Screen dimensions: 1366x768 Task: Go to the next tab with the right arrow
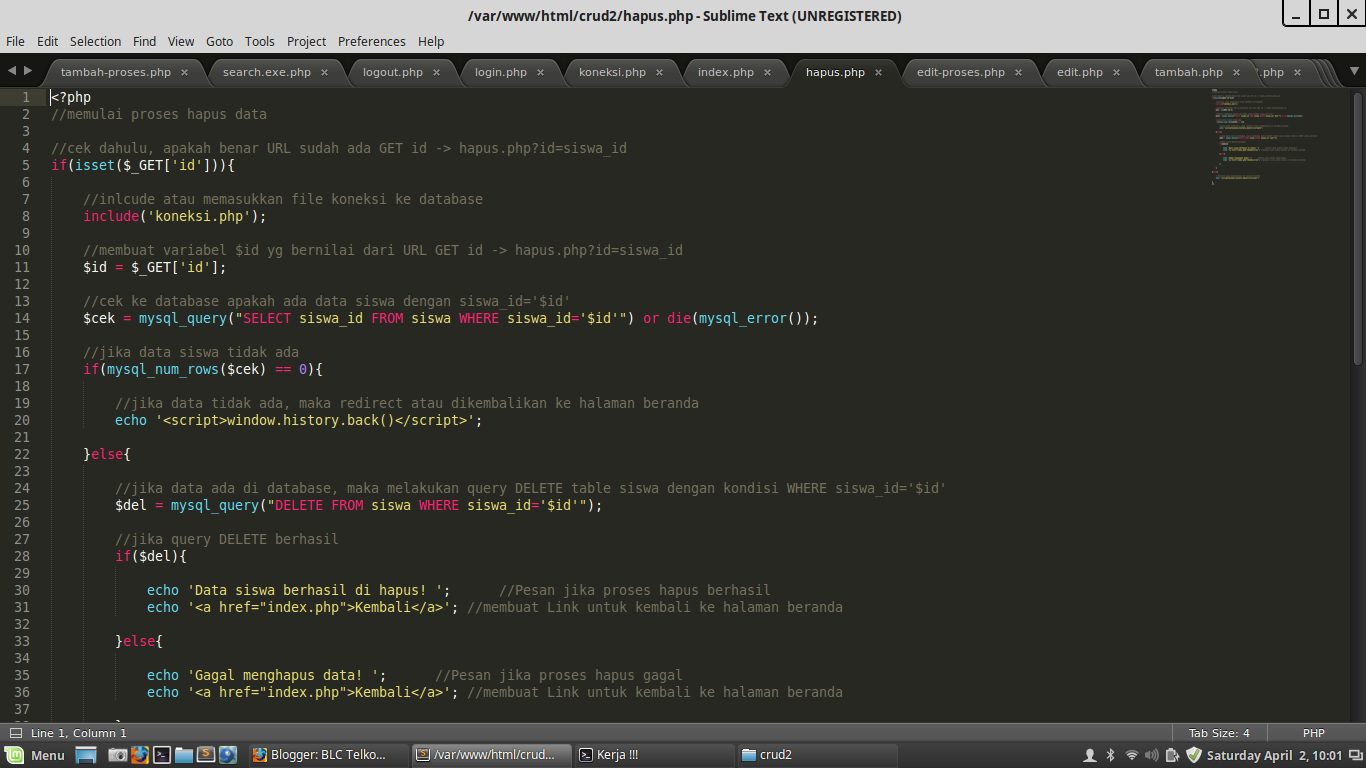(28, 72)
